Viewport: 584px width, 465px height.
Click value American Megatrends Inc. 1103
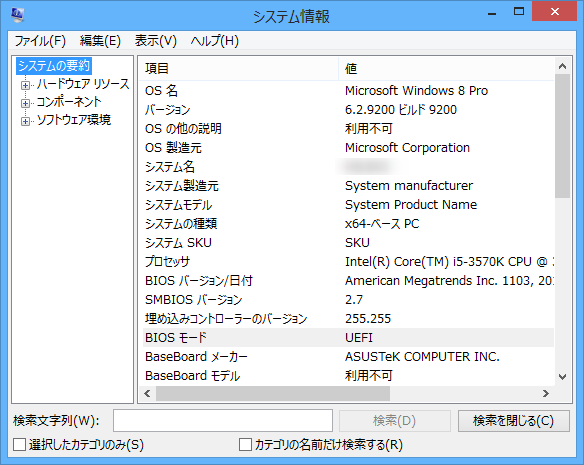[449, 281]
